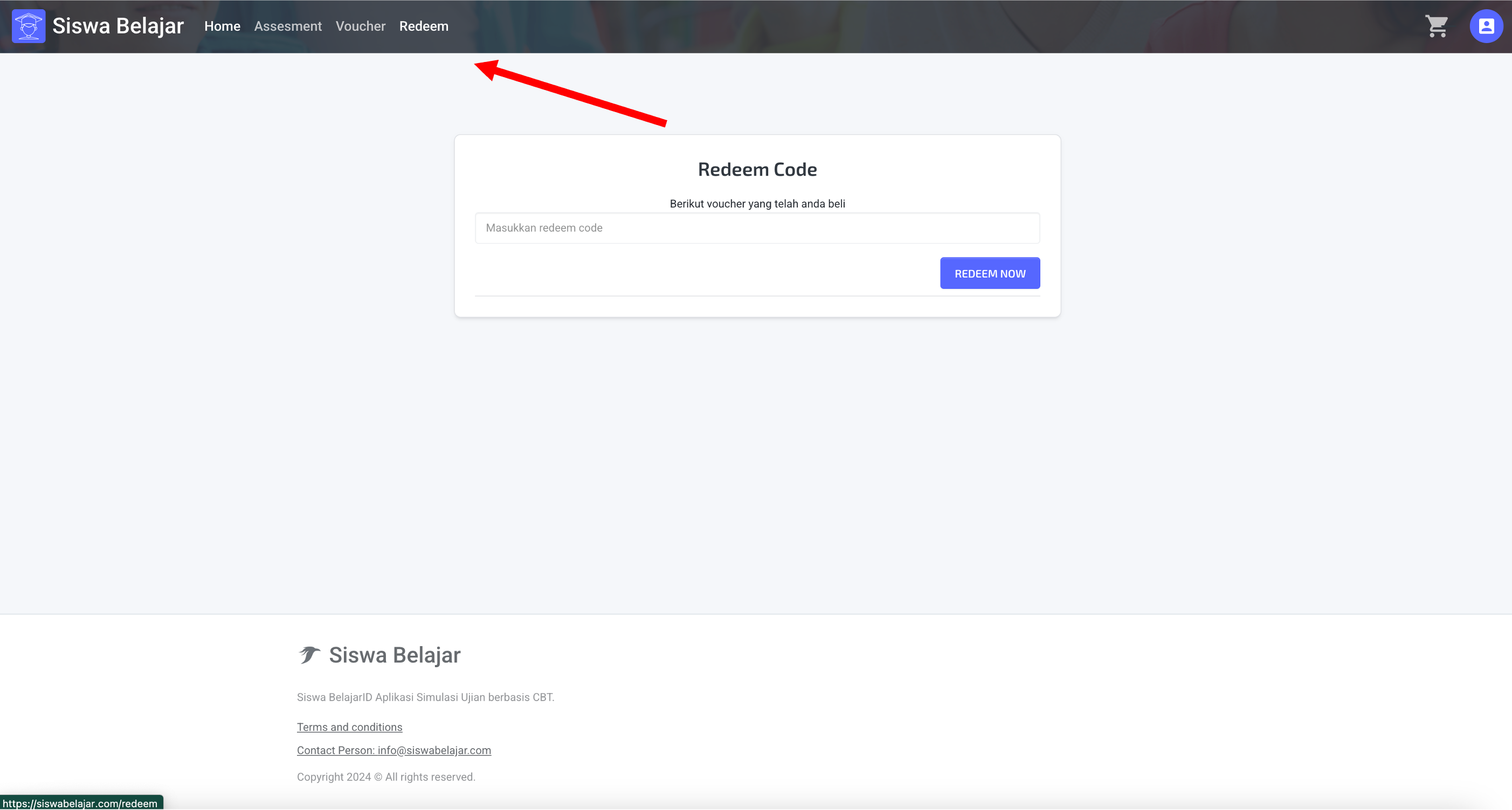This screenshot has width=1512, height=810.
Task: Click the Aplikasi Simulasi Ujian description text
Action: [425, 697]
